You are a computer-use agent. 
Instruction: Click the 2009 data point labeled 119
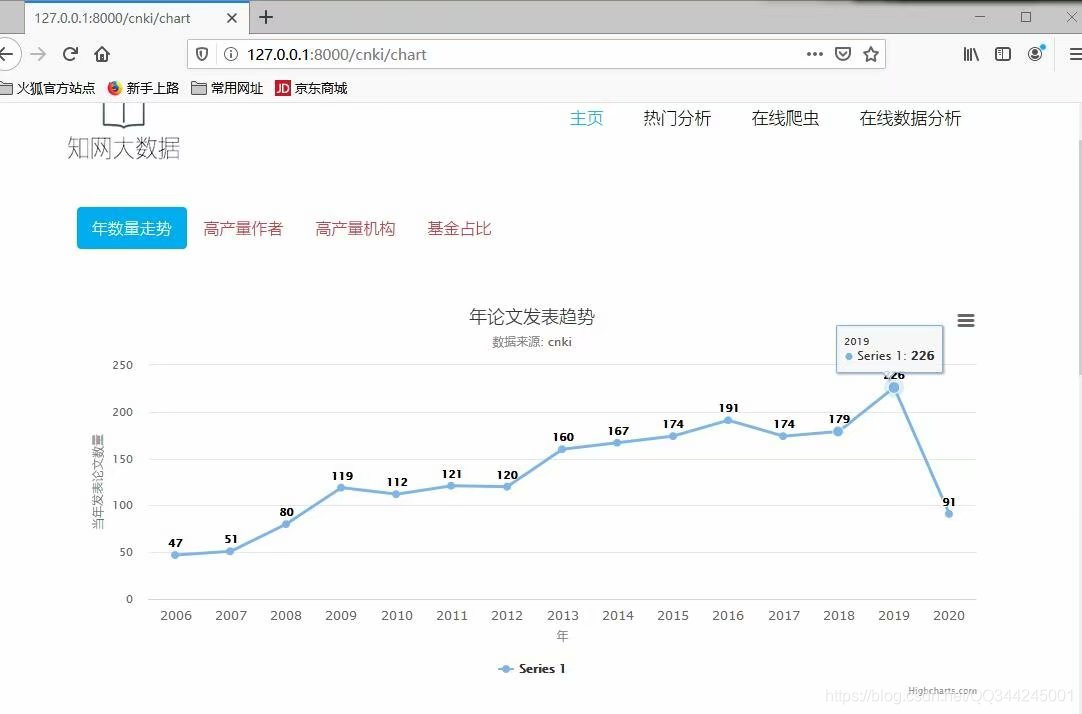tap(341, 488)
